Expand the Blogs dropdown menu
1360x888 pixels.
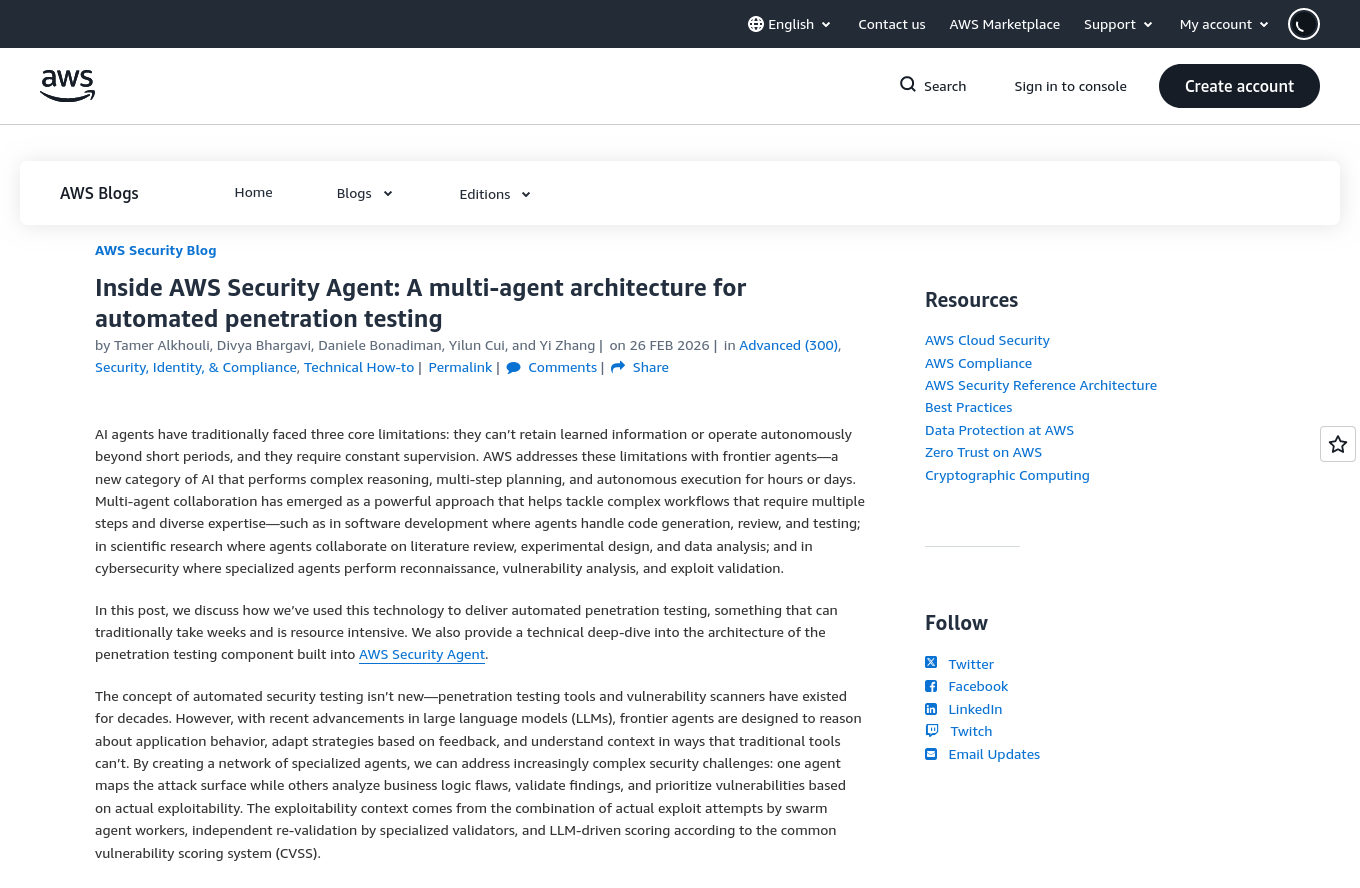point(364,194)
